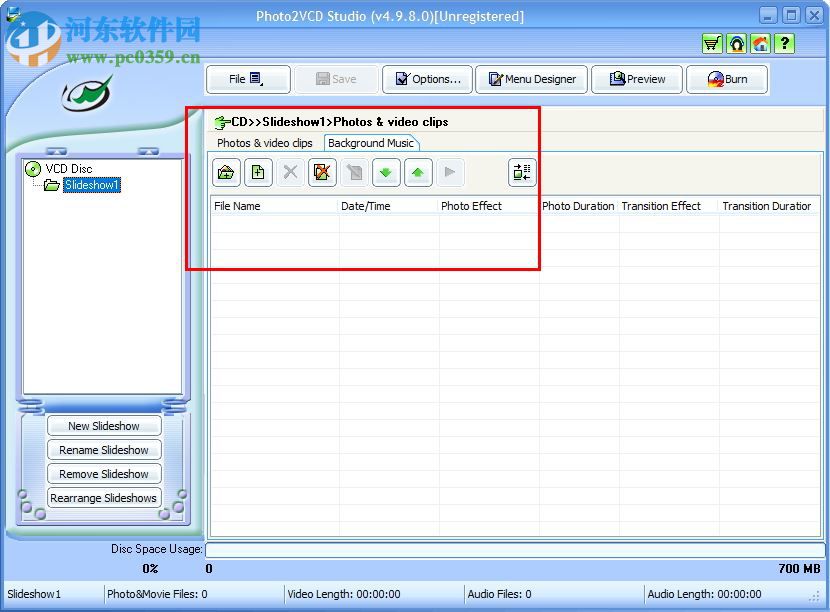Select the Slideshow1 tree item

(x=91, y=185)
